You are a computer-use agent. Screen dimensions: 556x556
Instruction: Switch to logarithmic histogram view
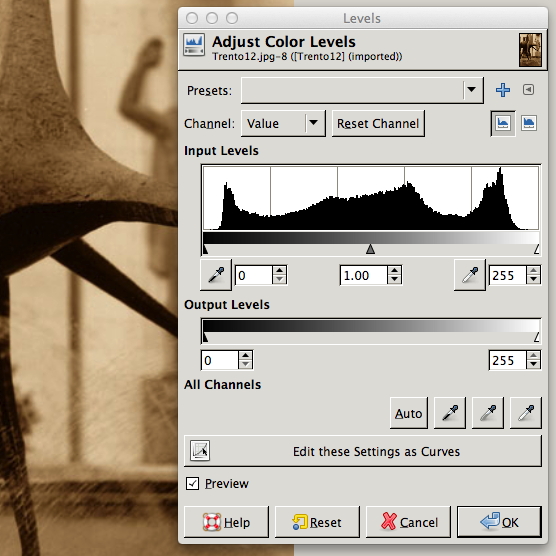click(x=529, y=123)
